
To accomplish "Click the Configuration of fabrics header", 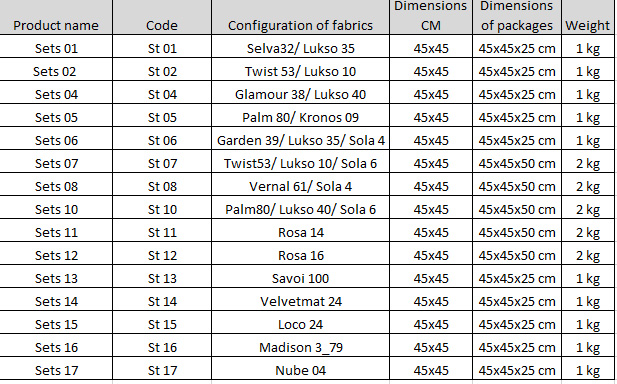I will click(x=300, y=17).
